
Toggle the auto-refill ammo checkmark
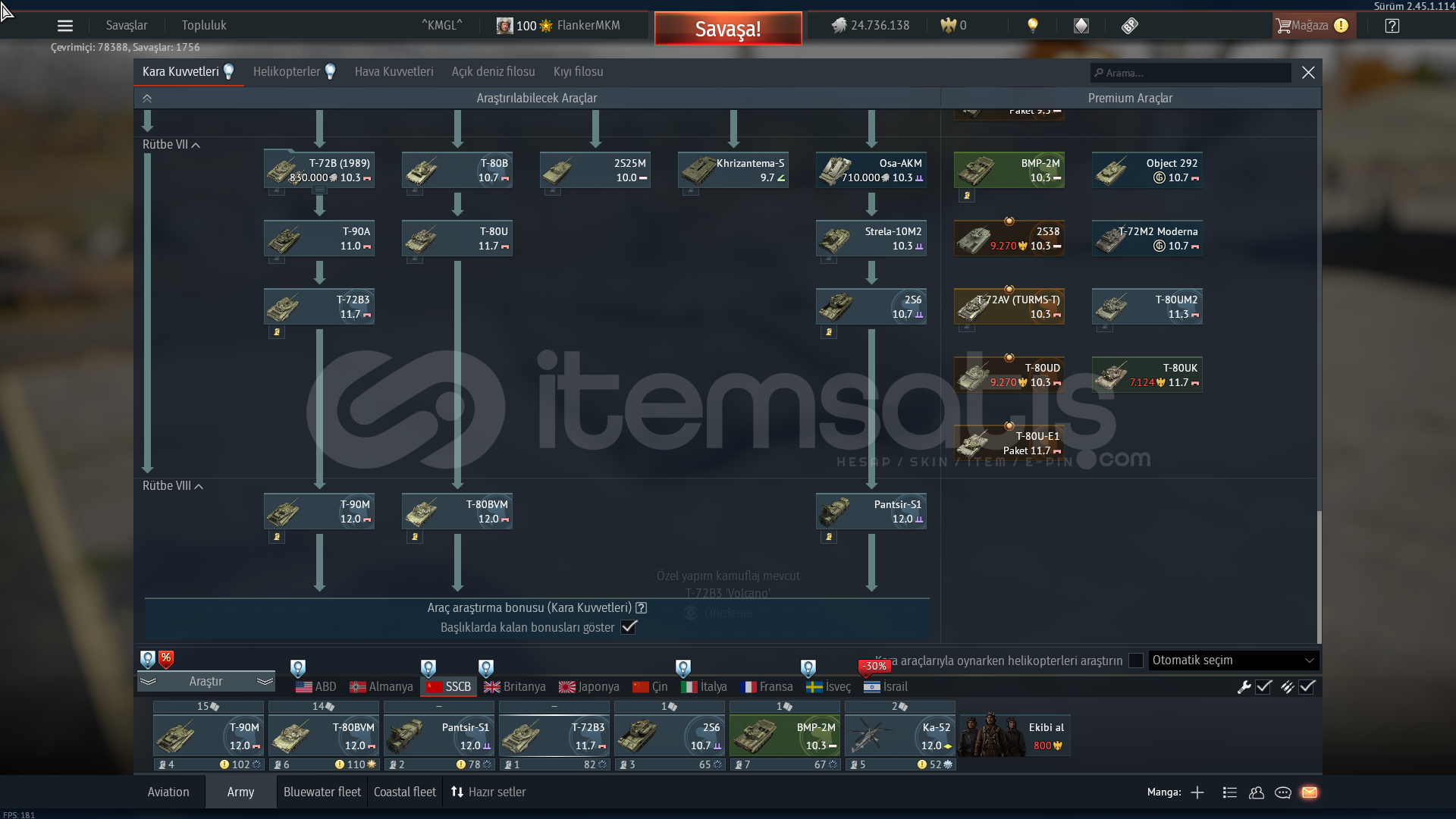pyautogui.click(x=1307, y=687)
